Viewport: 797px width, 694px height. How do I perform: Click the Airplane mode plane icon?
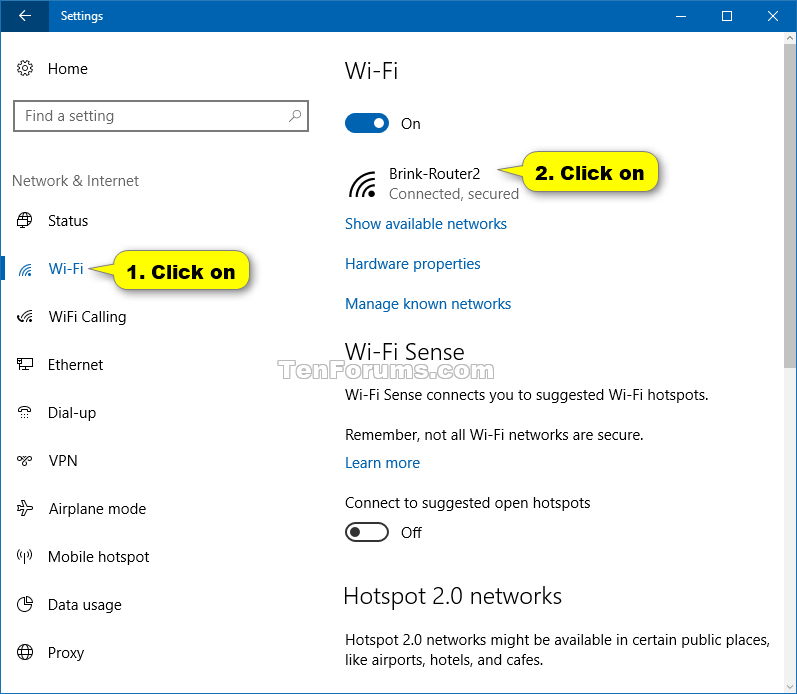pos(25,508)
